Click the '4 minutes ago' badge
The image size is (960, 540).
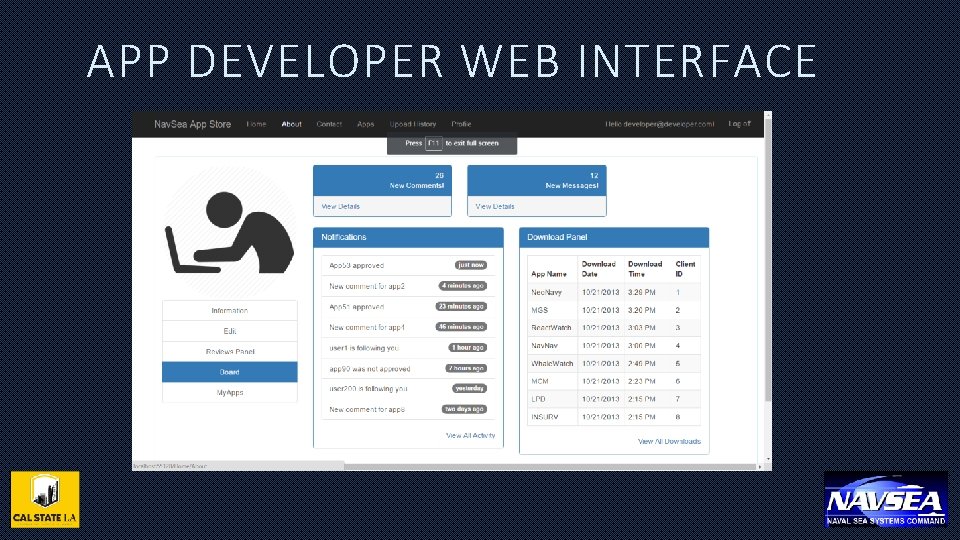[x=463, y=286]
